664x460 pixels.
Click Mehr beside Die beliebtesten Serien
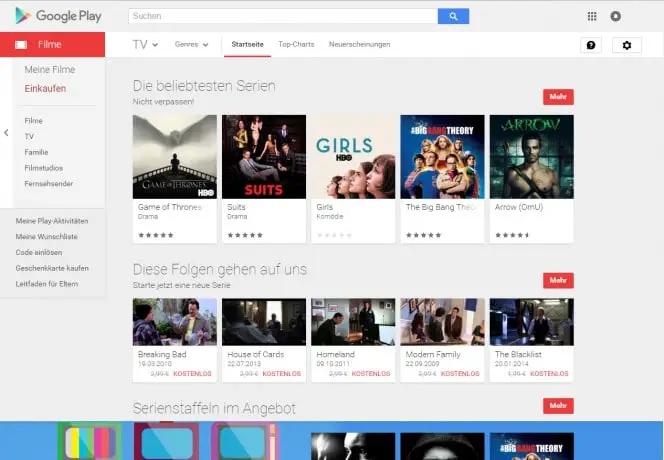[x=558, y=97]
